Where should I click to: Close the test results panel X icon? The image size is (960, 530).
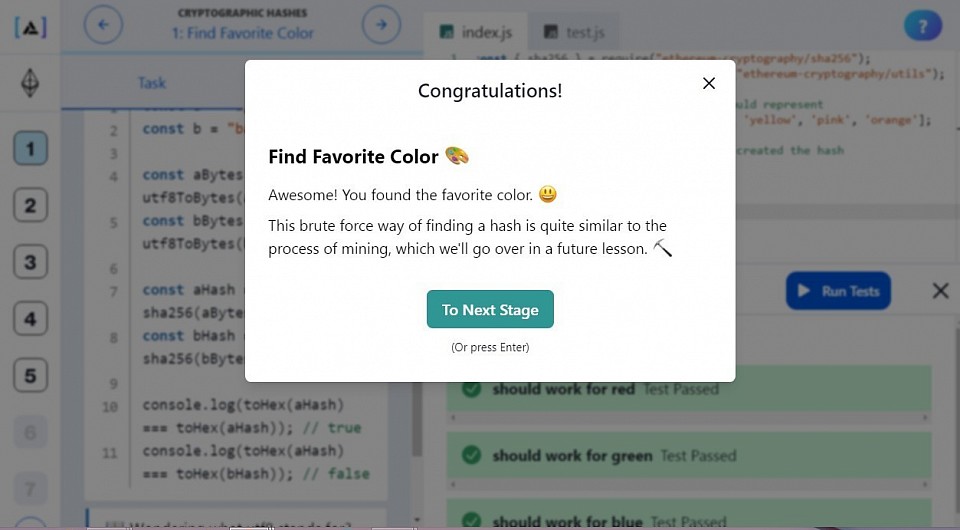(x=940, y=291)
